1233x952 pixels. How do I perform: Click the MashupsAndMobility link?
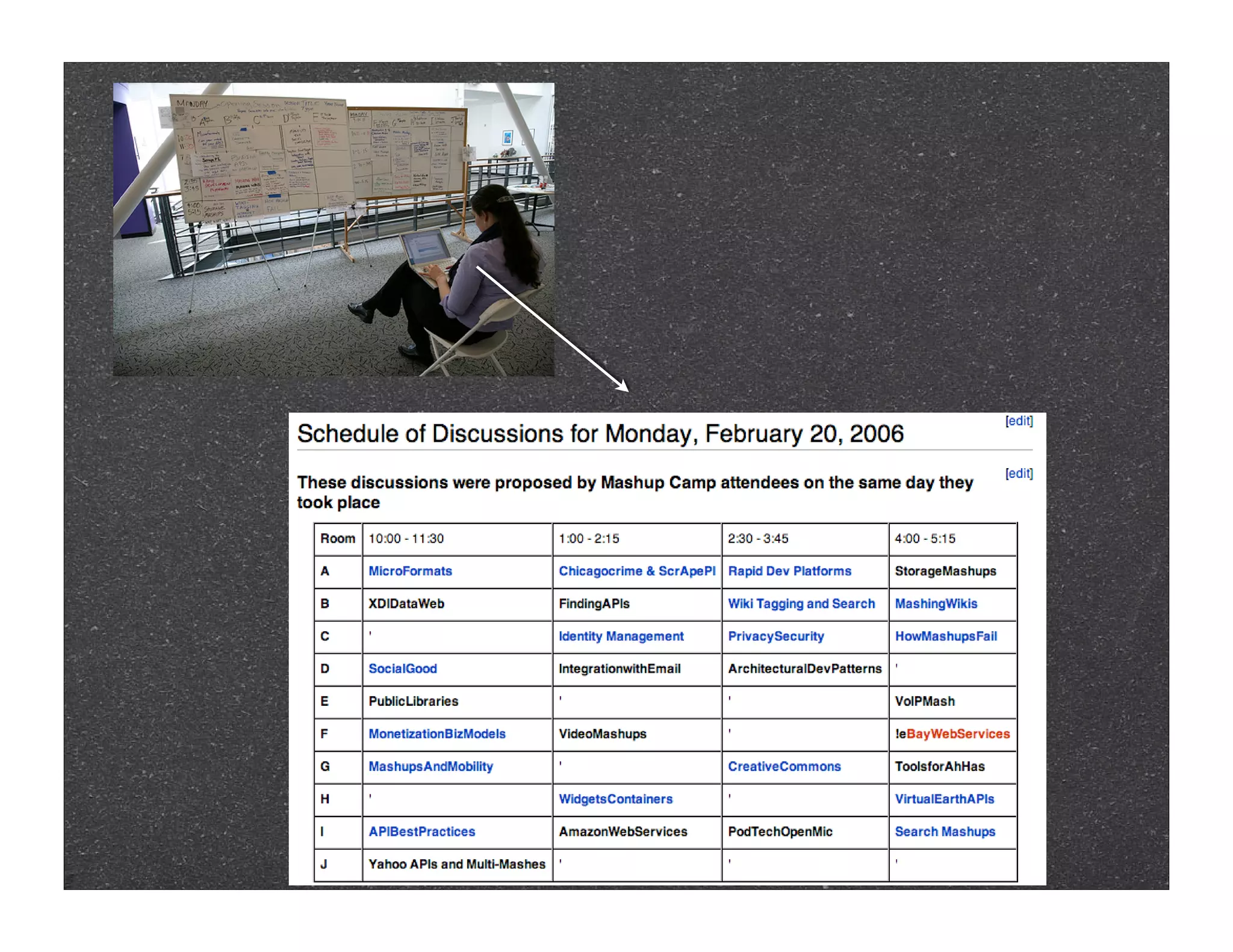[430, 766]
